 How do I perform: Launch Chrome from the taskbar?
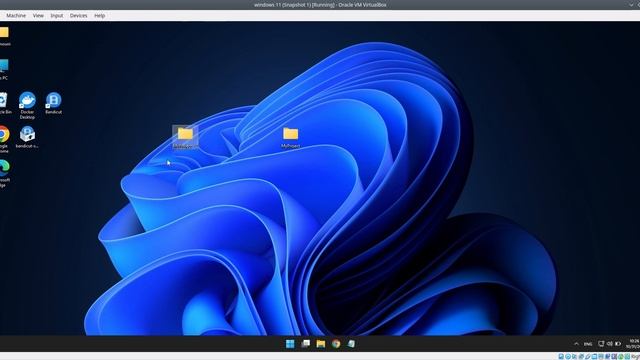(x=336, y=344)
